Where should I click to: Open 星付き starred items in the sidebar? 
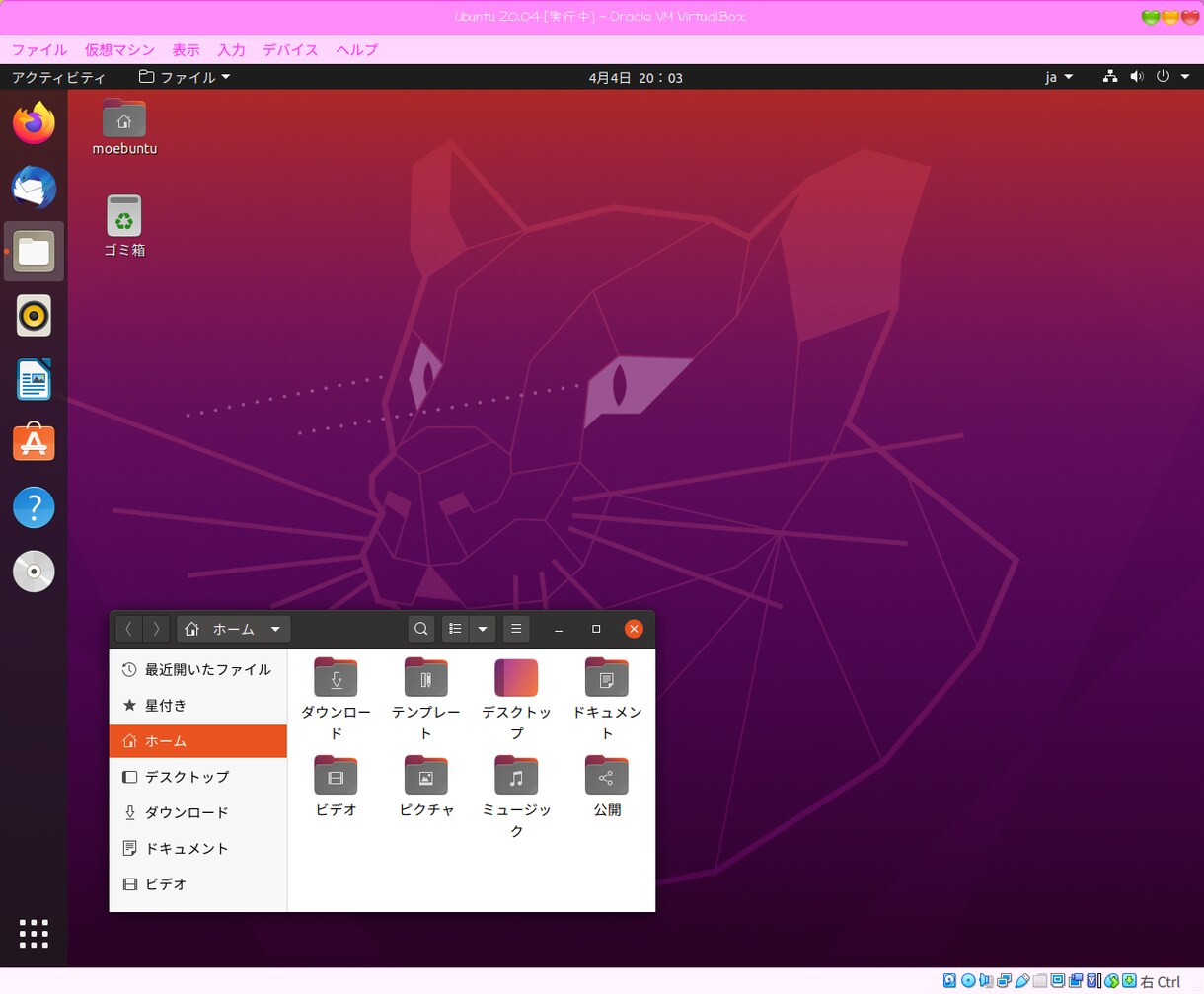point(198,705)
